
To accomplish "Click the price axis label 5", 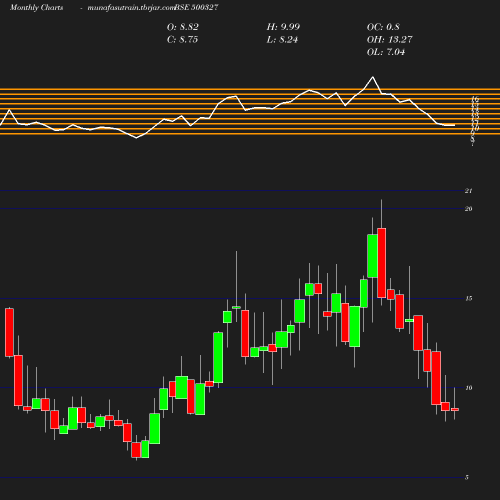I will click(467, 477).
